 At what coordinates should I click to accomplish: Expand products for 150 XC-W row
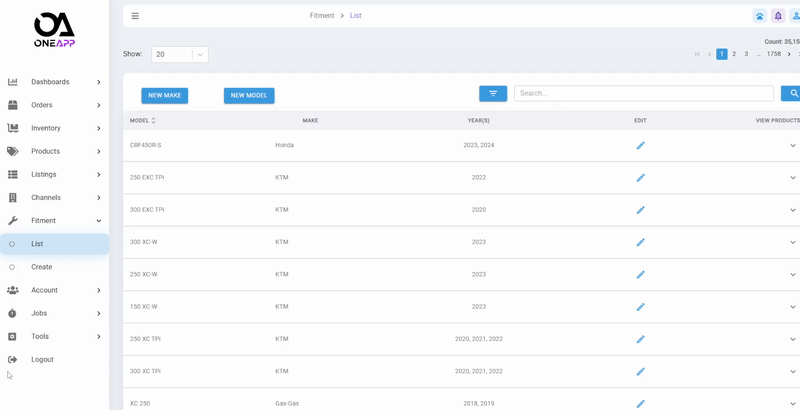click(793, 306)
